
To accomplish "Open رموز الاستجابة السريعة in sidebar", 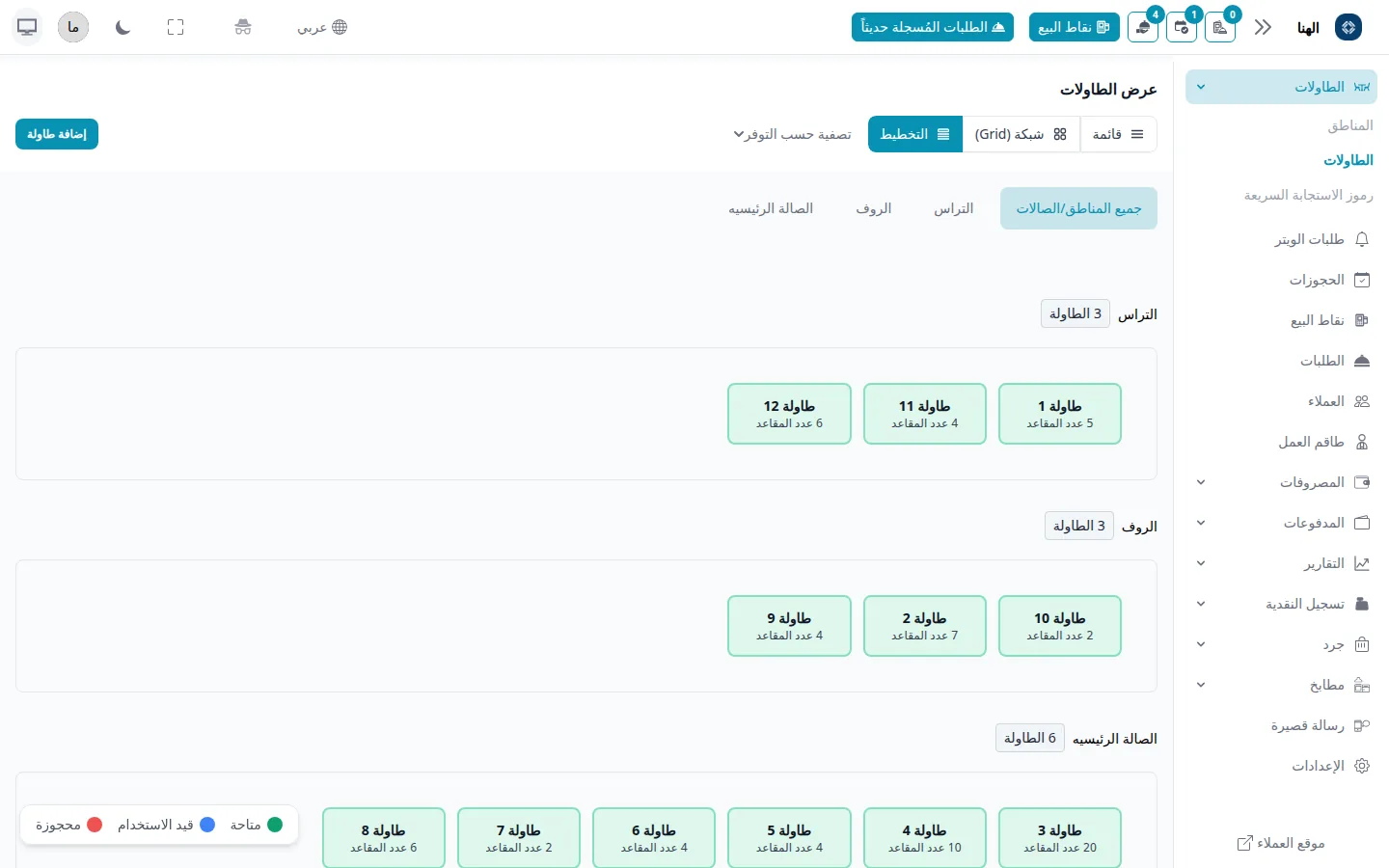I will pyautogui.click(x=1309, y=195).
